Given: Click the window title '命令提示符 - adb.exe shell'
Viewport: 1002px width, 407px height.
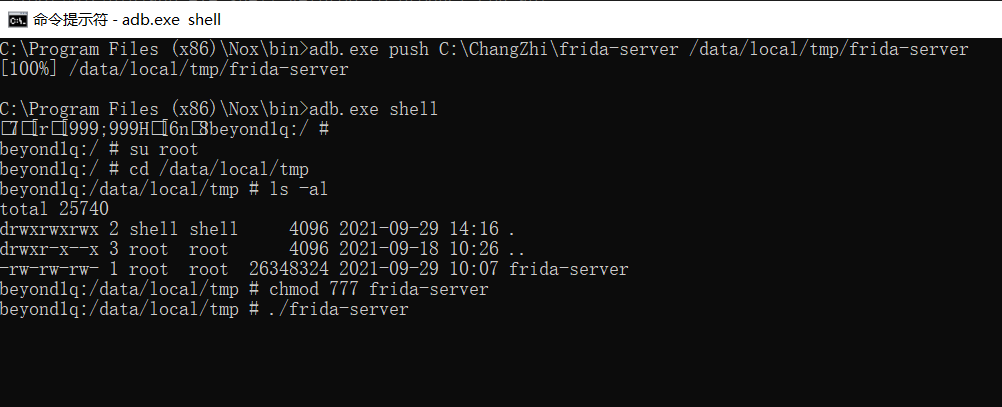Looking at the screenshot, I should click(x=127, y=18).
